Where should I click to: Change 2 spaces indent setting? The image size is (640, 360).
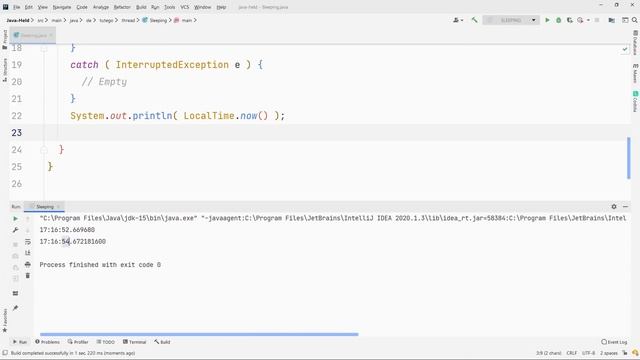[x=608, y=353]
